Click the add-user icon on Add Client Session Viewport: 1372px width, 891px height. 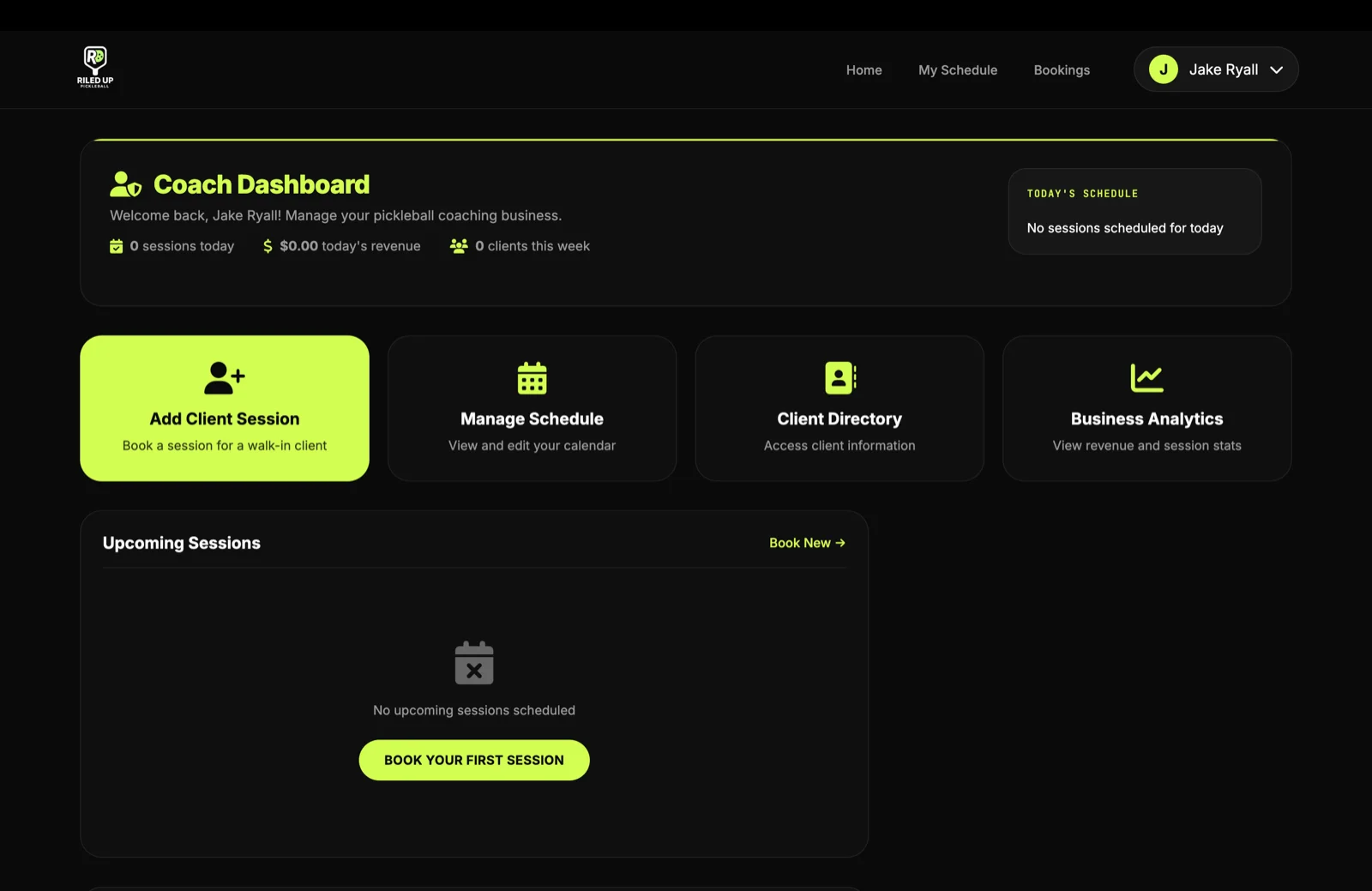point(225,378)
